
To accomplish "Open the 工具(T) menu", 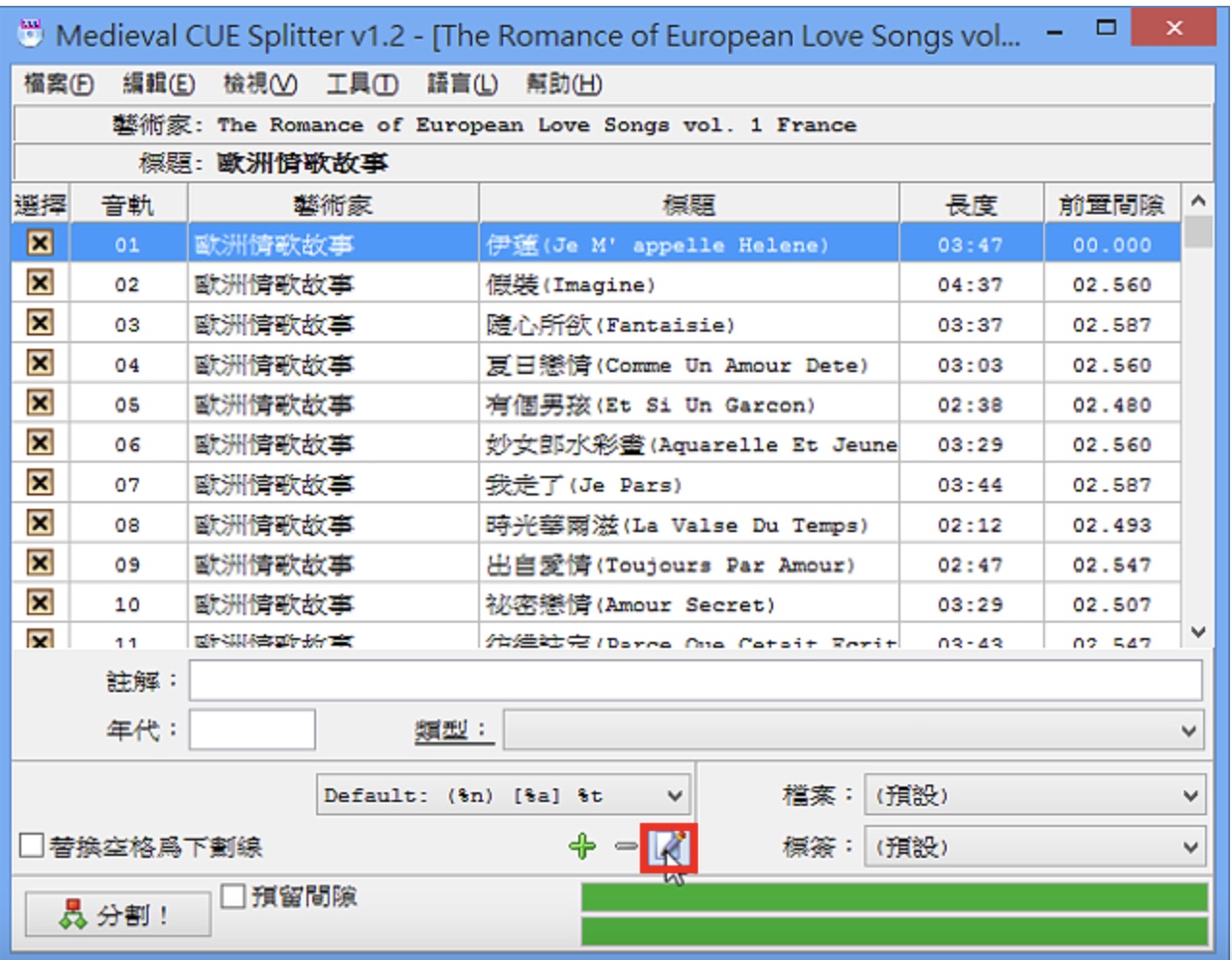I will point(362,85).
